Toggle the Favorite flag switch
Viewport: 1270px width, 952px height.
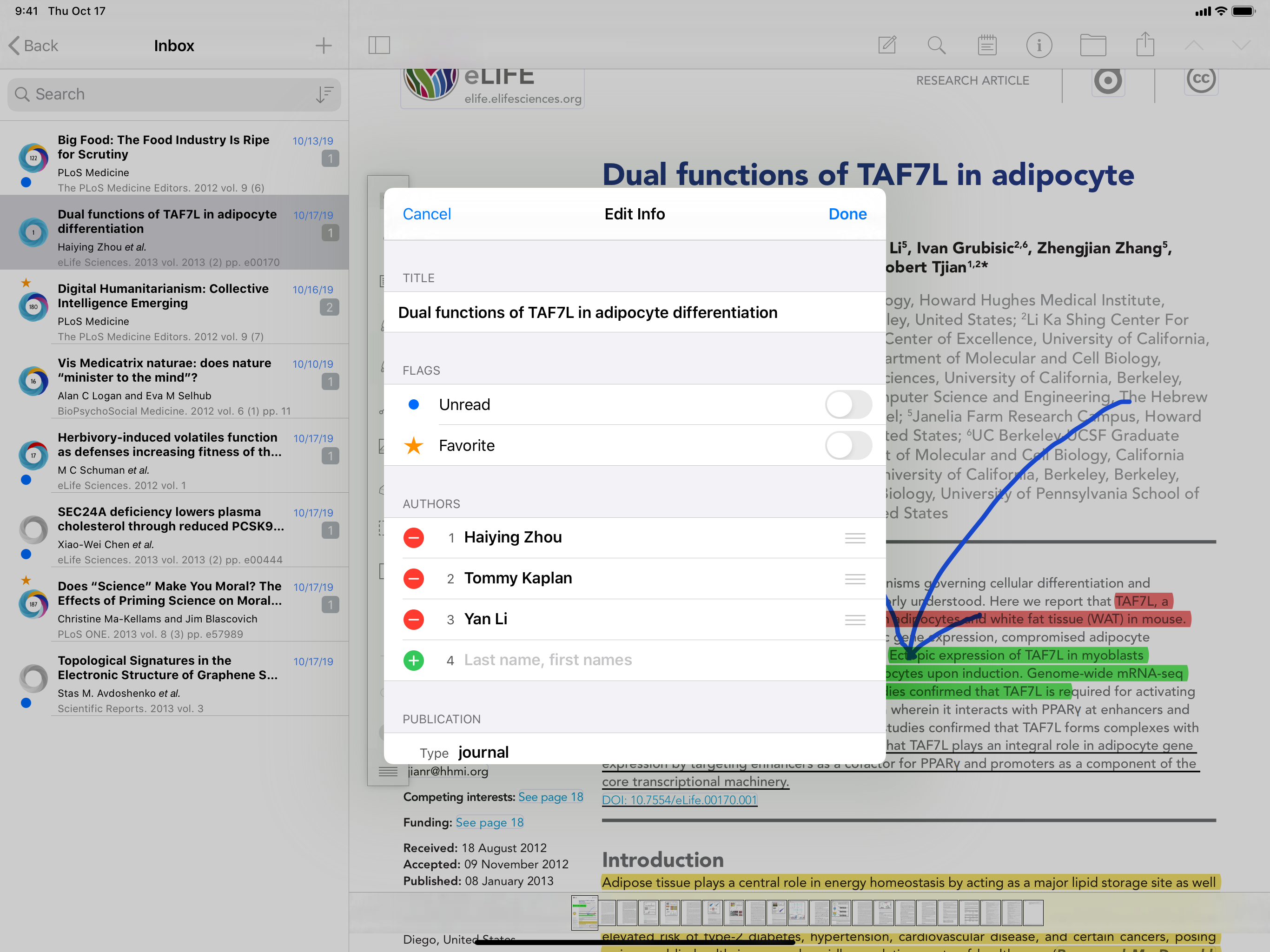click(x=848, y=445)
